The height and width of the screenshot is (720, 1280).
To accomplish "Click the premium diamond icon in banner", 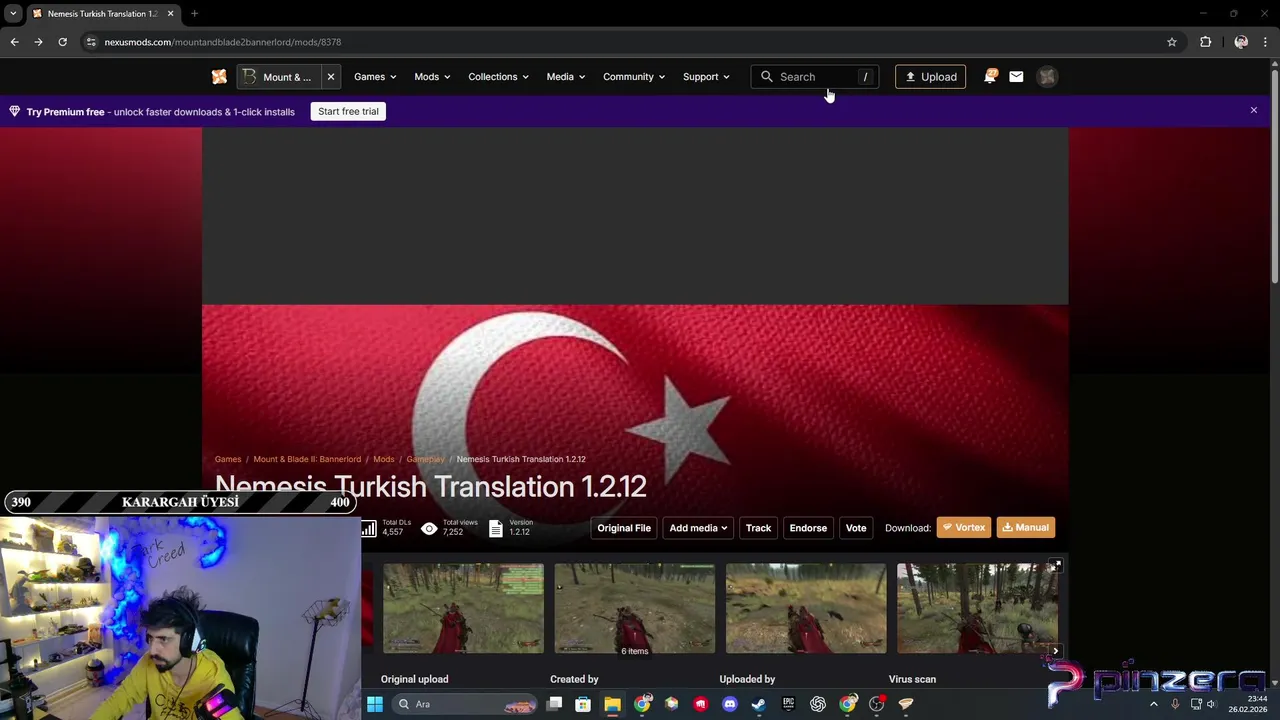I will [14, 111].
